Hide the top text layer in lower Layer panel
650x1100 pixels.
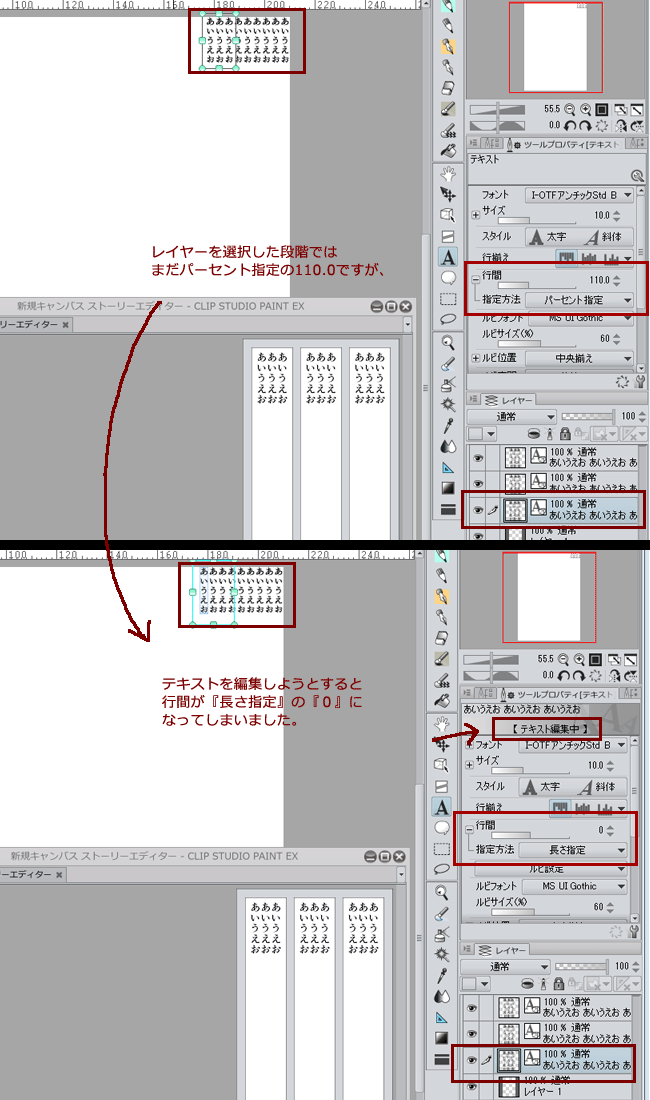click(472, 1008)
